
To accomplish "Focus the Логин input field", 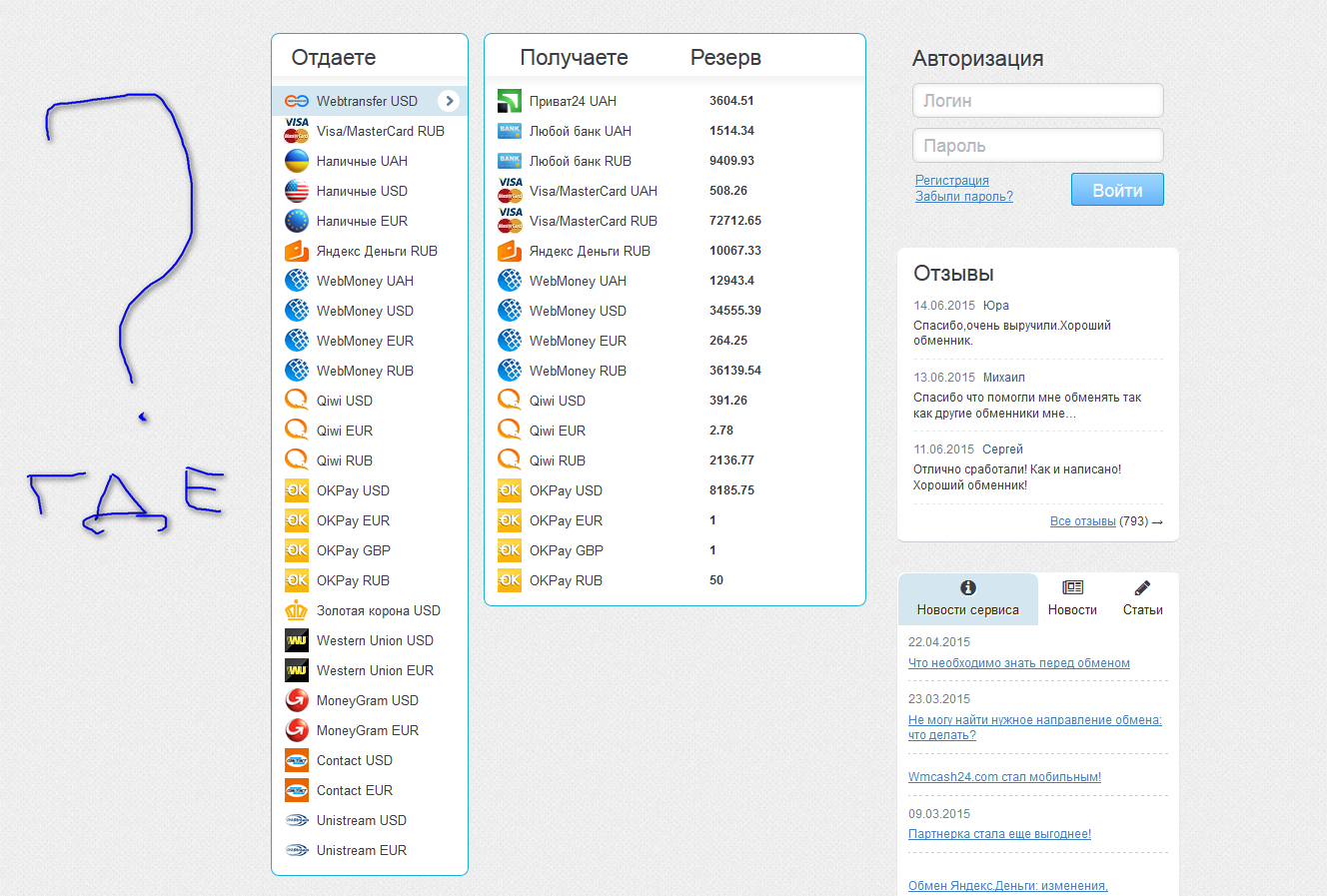I will (x=1037, y=101).
